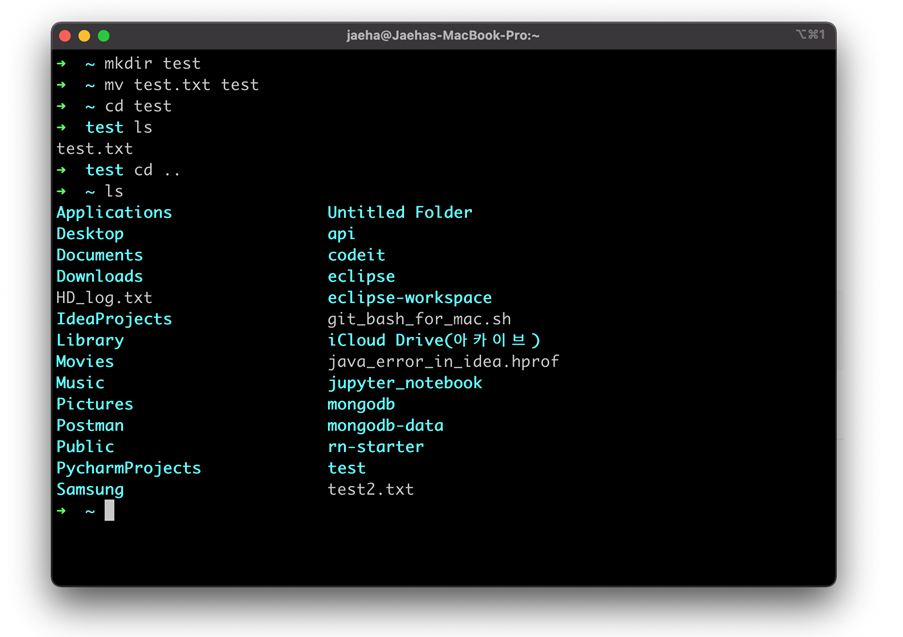
Task: Click the eclipse directory entry
Action: pos(361,276)
